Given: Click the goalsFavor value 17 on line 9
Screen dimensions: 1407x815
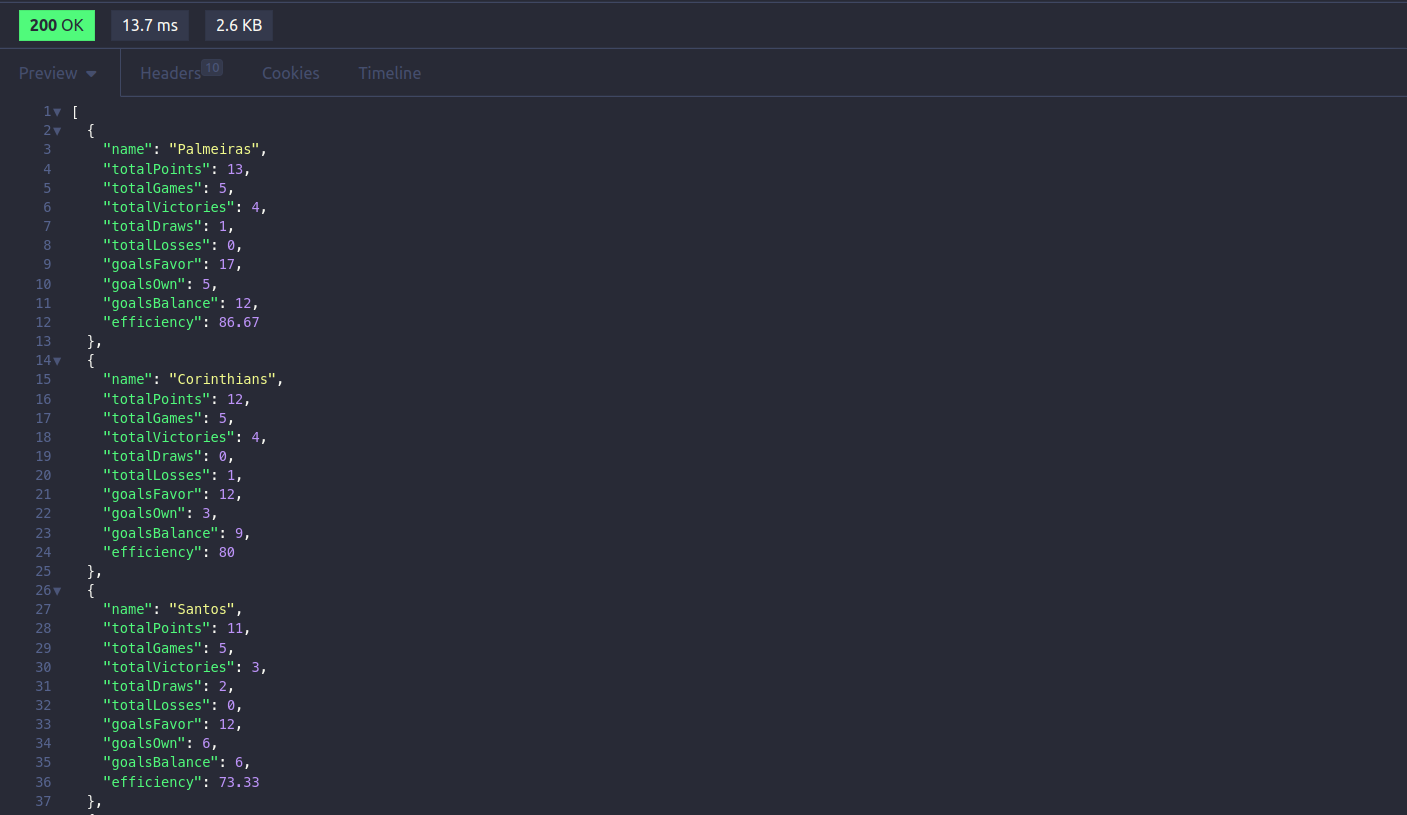Looking at the screenshot, I should click(x=226, y=264).
